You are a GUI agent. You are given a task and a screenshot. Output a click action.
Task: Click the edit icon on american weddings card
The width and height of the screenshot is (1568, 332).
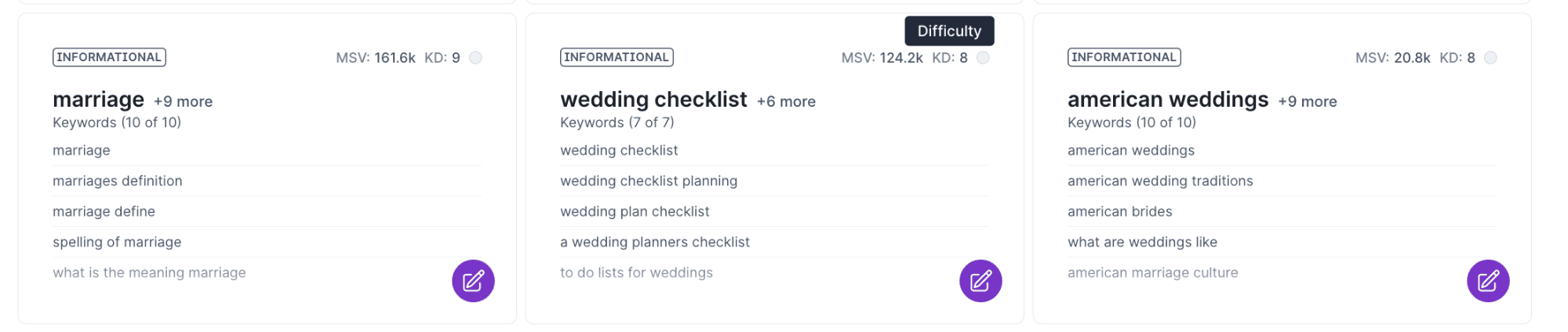(x=1488, y=281)
